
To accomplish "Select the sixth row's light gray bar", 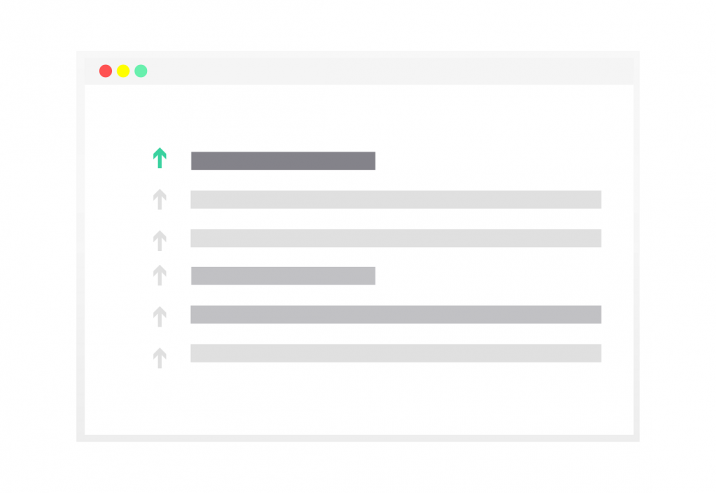I will click(395, 353).
